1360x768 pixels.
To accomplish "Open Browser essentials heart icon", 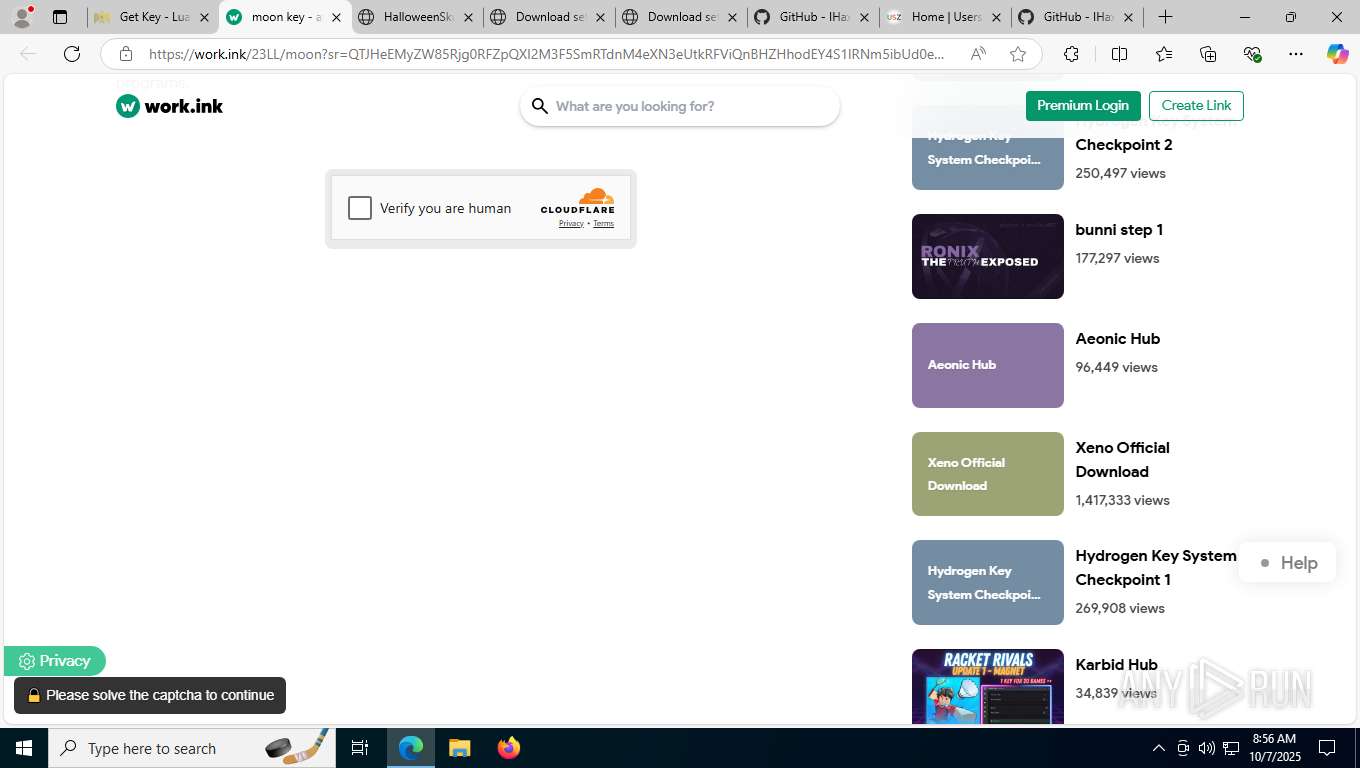I will [x=1252, y=54].
